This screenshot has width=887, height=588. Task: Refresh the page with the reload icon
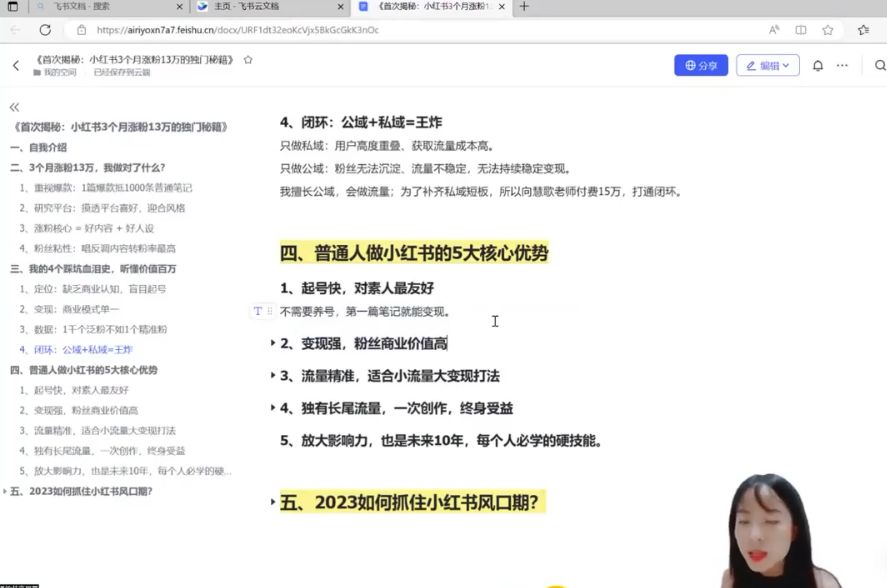45,30
